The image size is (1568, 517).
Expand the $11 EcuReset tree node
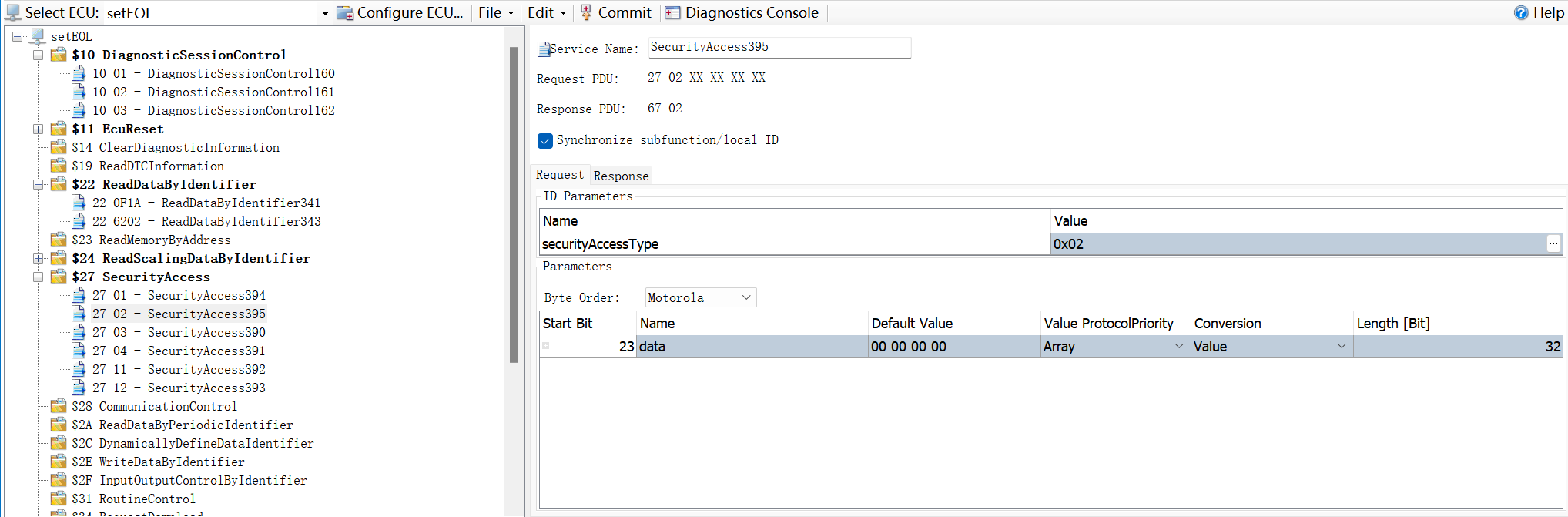coord(38,129)
